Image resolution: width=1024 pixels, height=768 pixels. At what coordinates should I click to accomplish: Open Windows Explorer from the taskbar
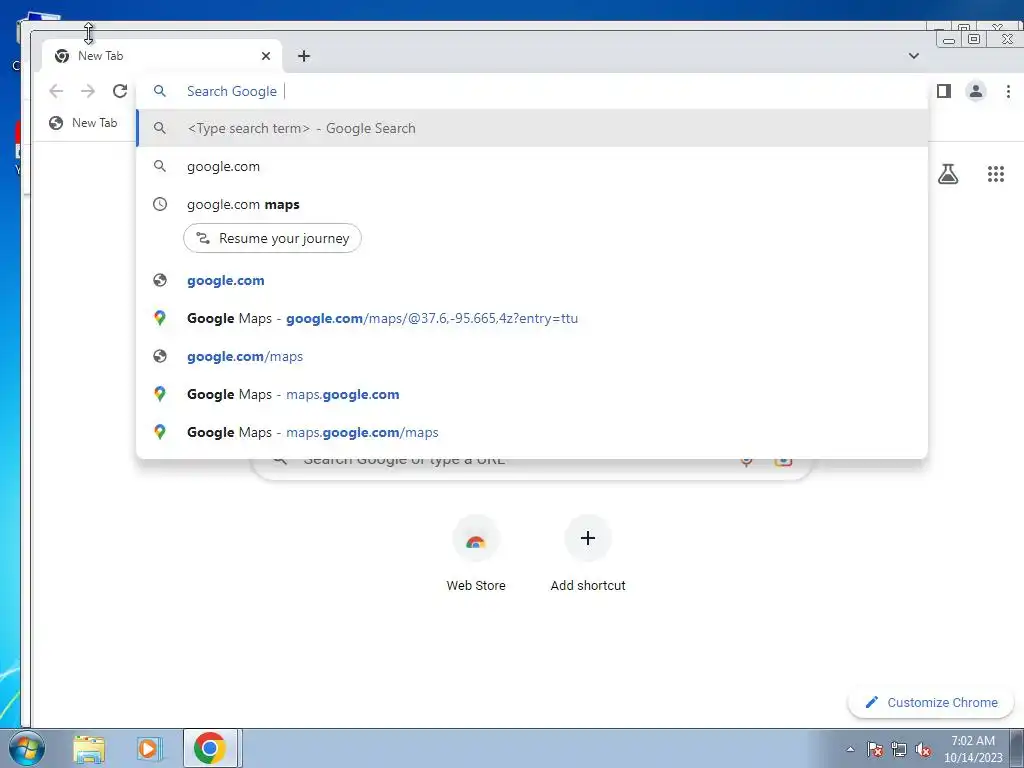click(x=89, y=748)
